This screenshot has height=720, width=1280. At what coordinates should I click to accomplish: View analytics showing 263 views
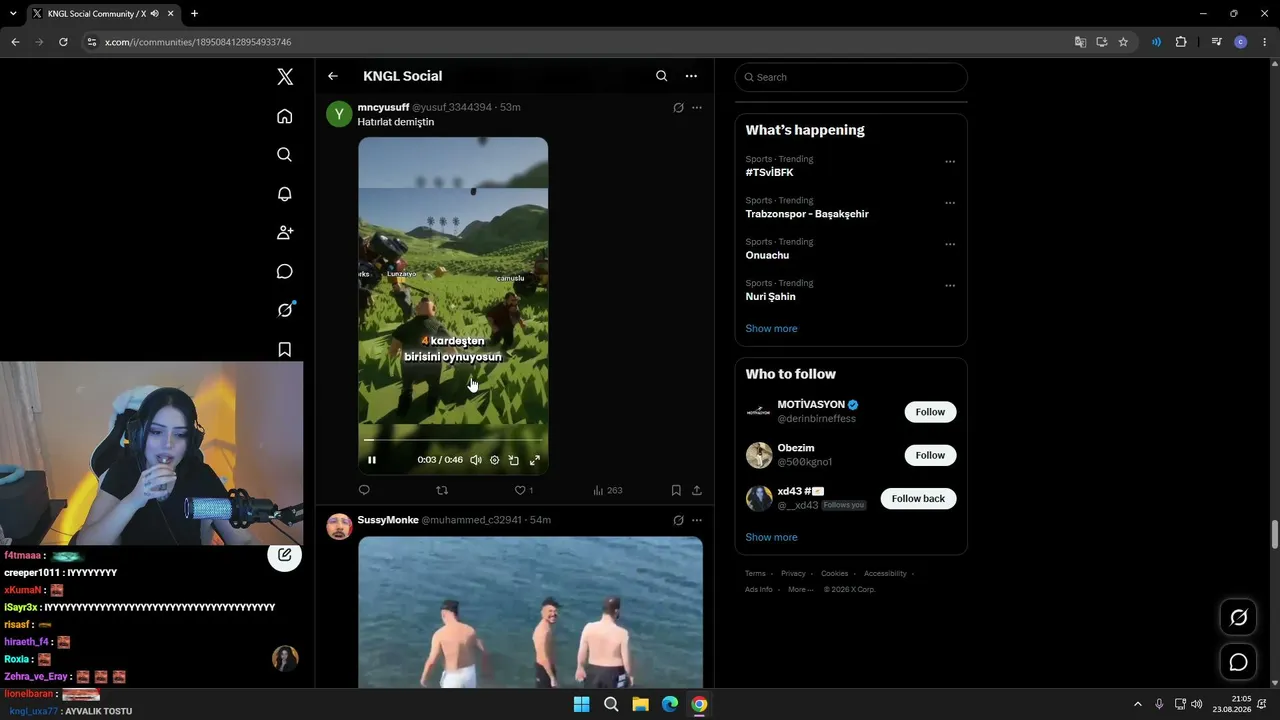point(608,490)
